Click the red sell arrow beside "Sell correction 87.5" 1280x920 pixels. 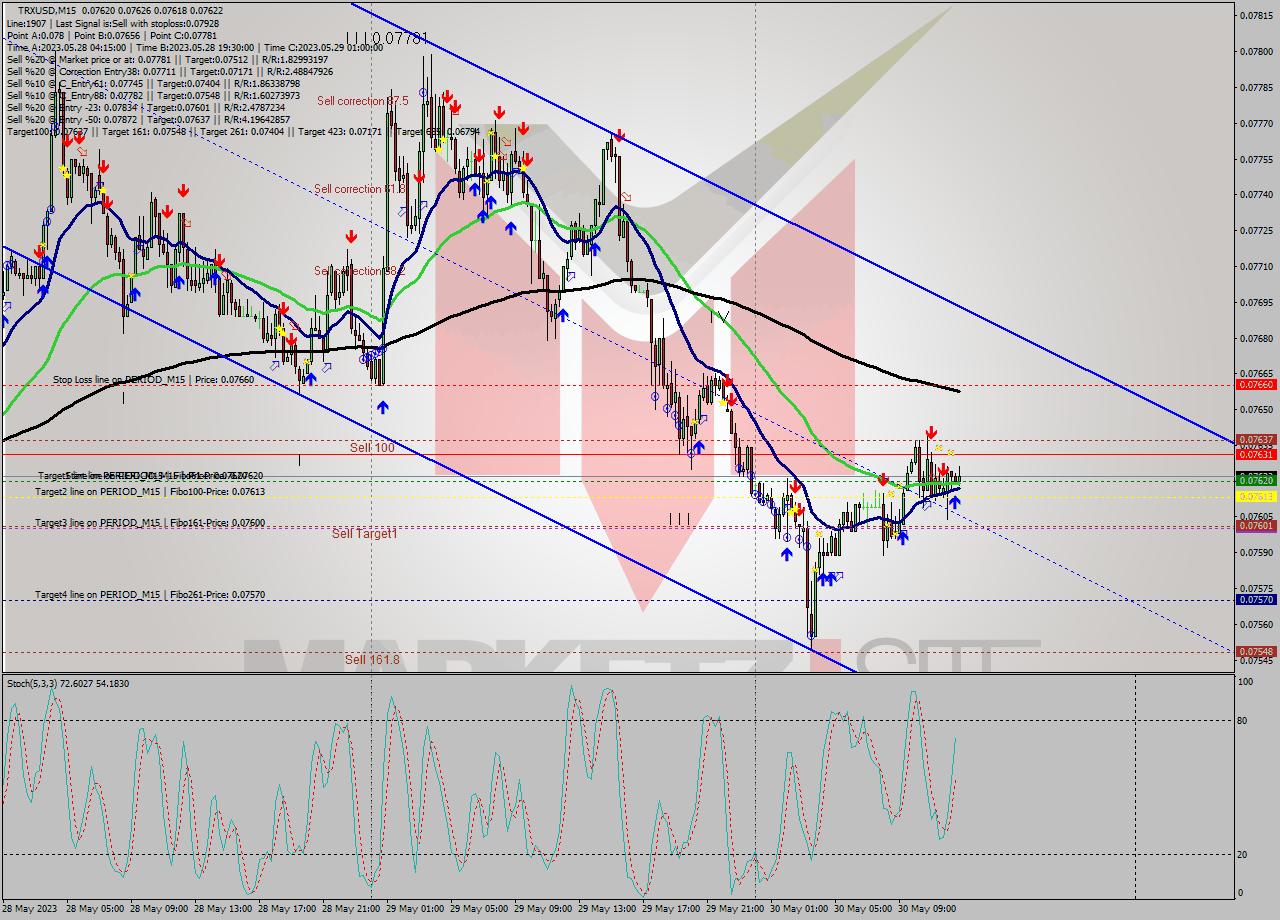(448, 96)
